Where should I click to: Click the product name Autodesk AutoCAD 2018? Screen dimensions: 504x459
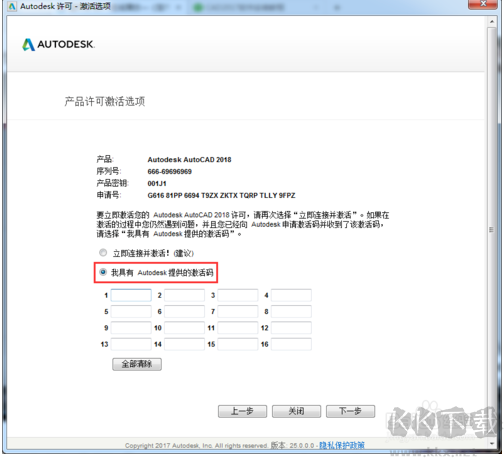189,160
